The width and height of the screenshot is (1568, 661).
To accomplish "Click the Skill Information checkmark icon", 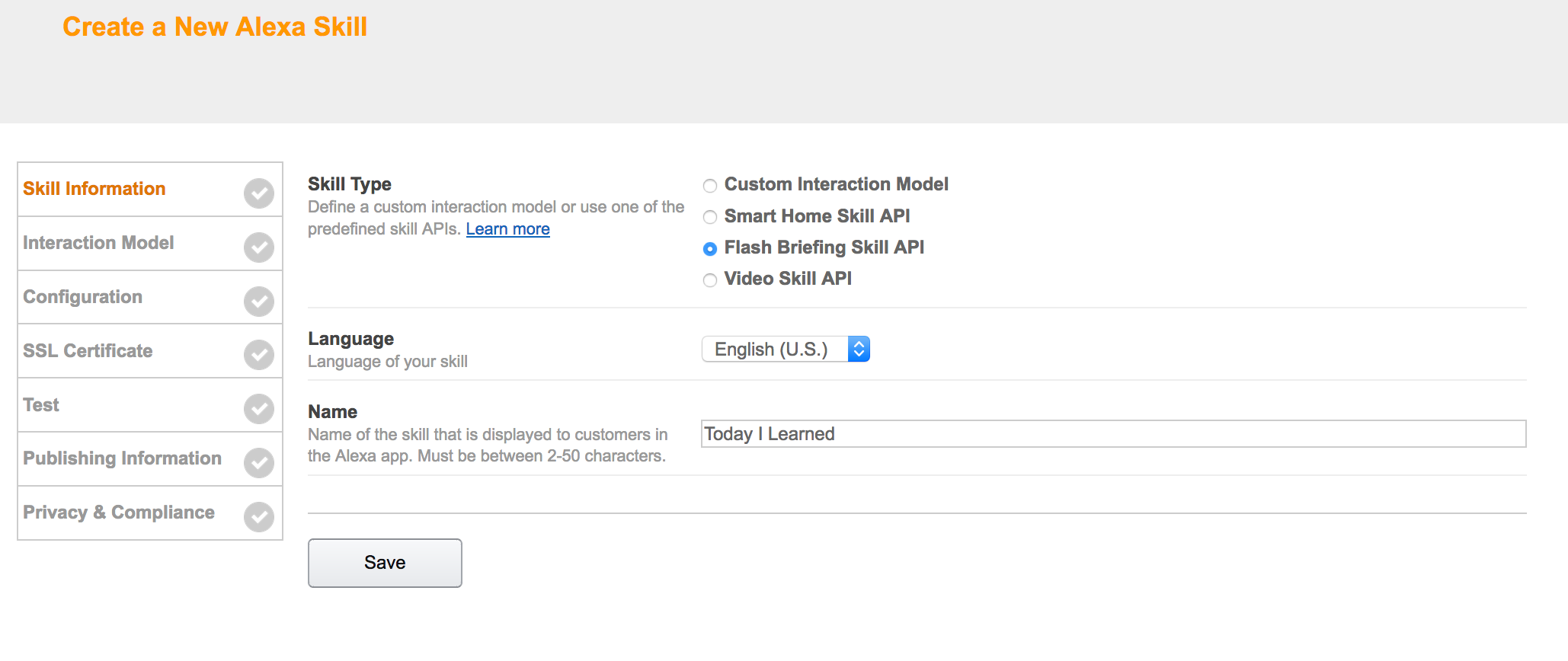I will pyautogui.click(x=259, y=193).
